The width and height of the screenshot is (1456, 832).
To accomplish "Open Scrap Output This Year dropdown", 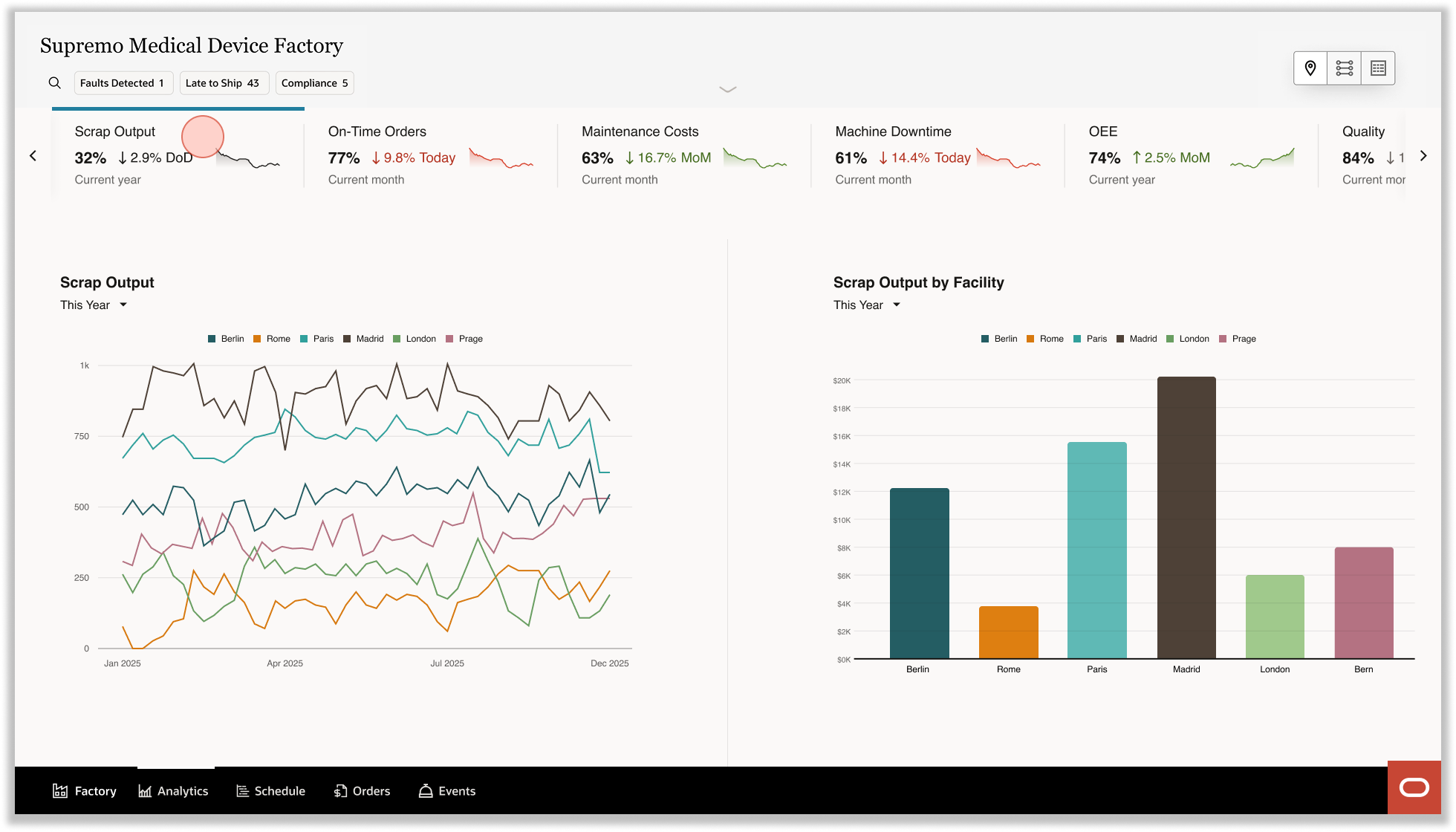I will point(94,305).
